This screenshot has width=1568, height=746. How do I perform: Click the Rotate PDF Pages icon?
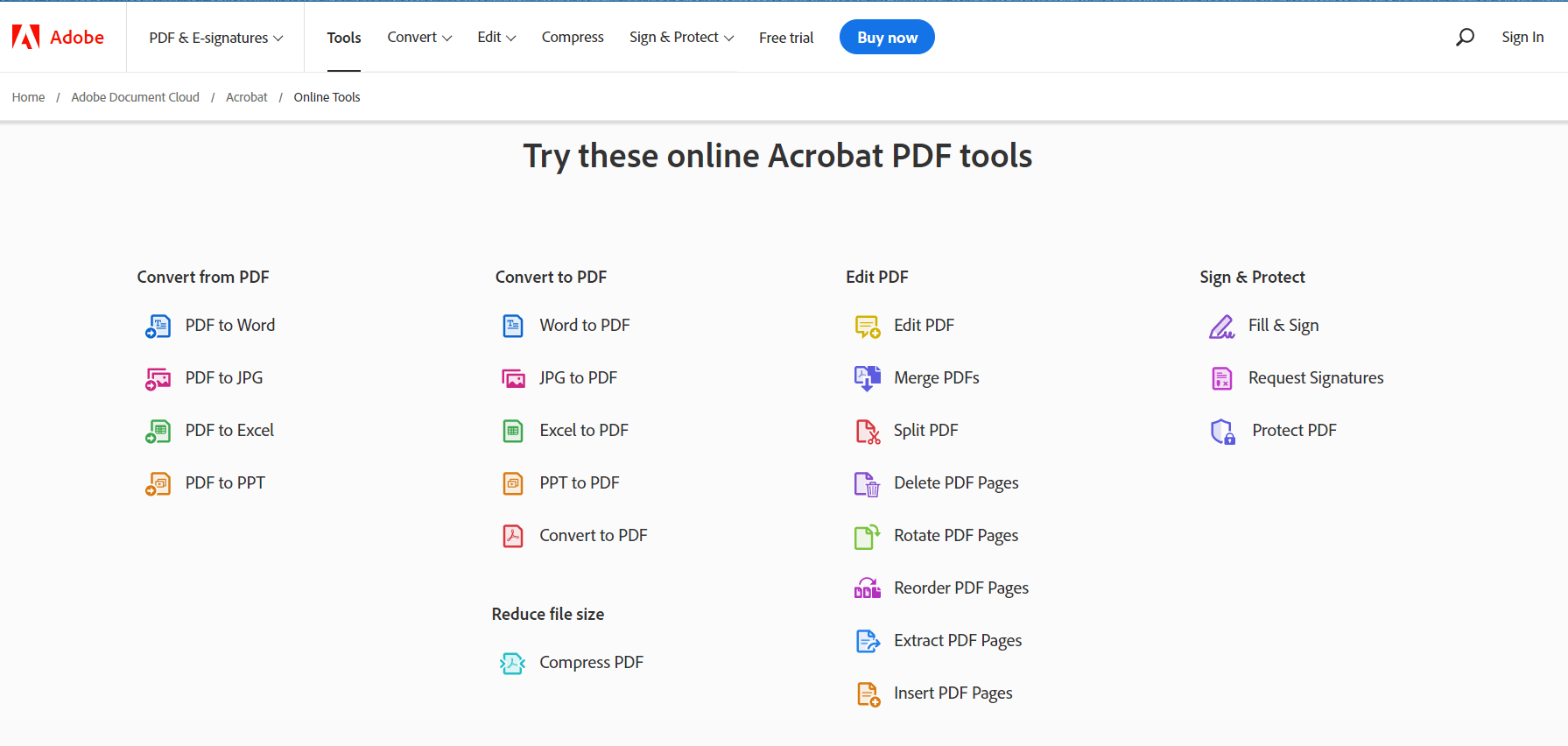[868, 536]
